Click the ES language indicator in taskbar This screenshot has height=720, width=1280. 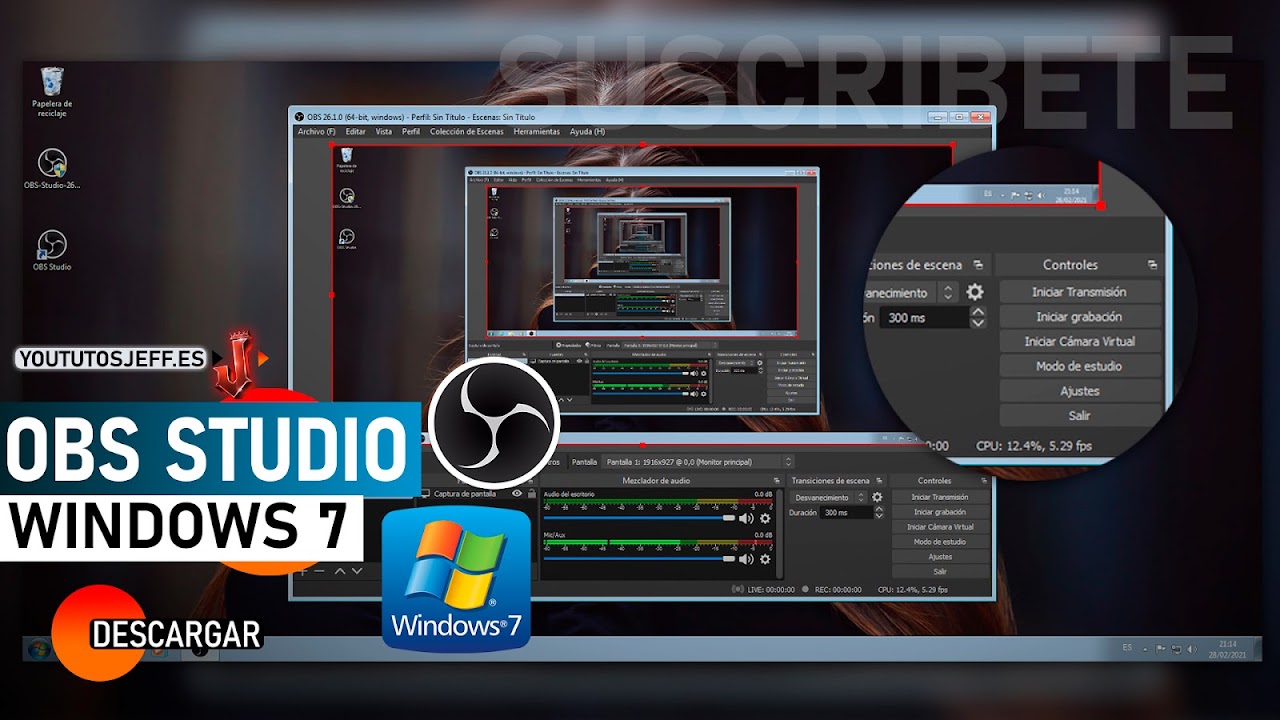[x=1127, y=647]
